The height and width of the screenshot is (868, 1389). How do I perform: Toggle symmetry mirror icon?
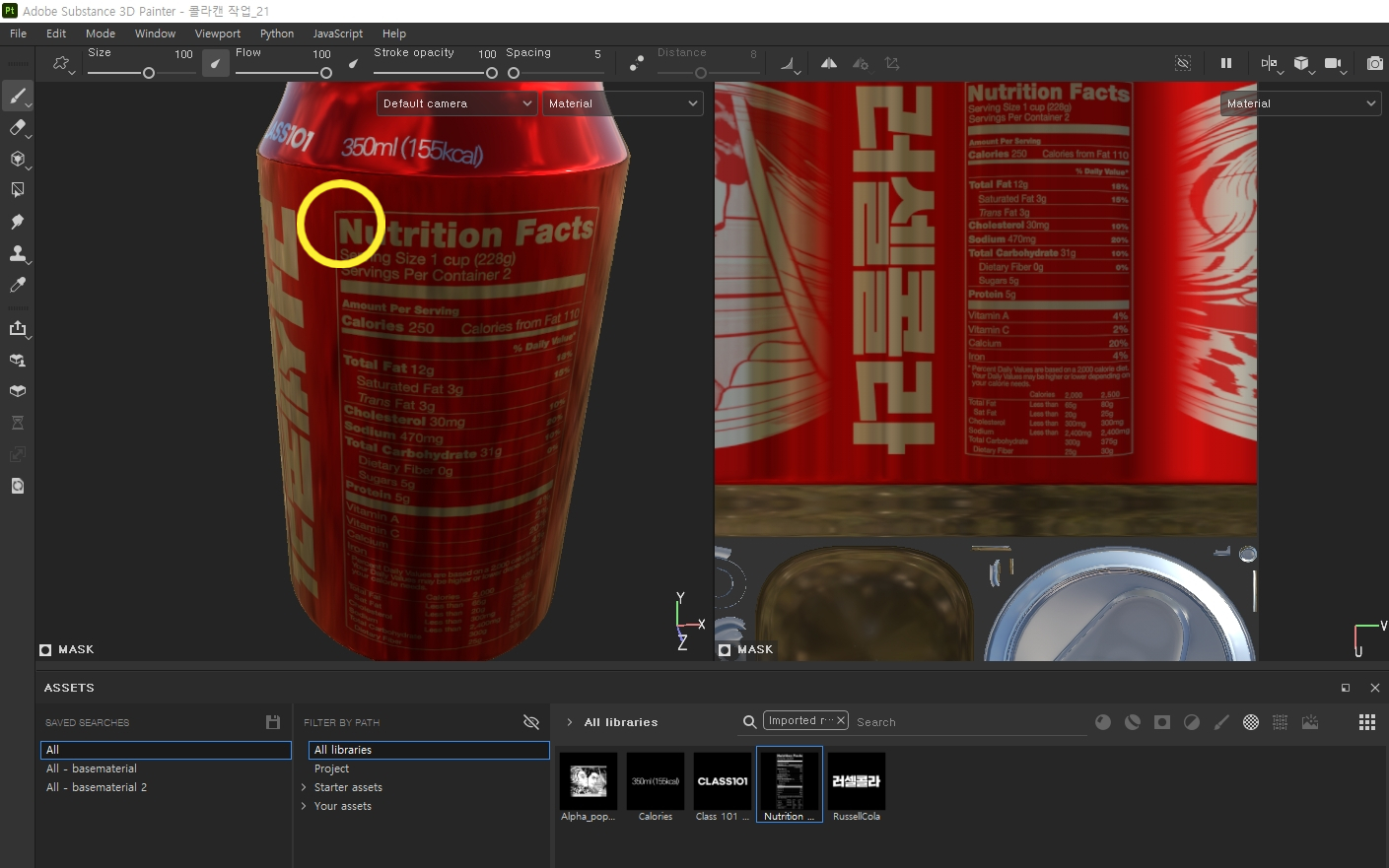(829, 63)
